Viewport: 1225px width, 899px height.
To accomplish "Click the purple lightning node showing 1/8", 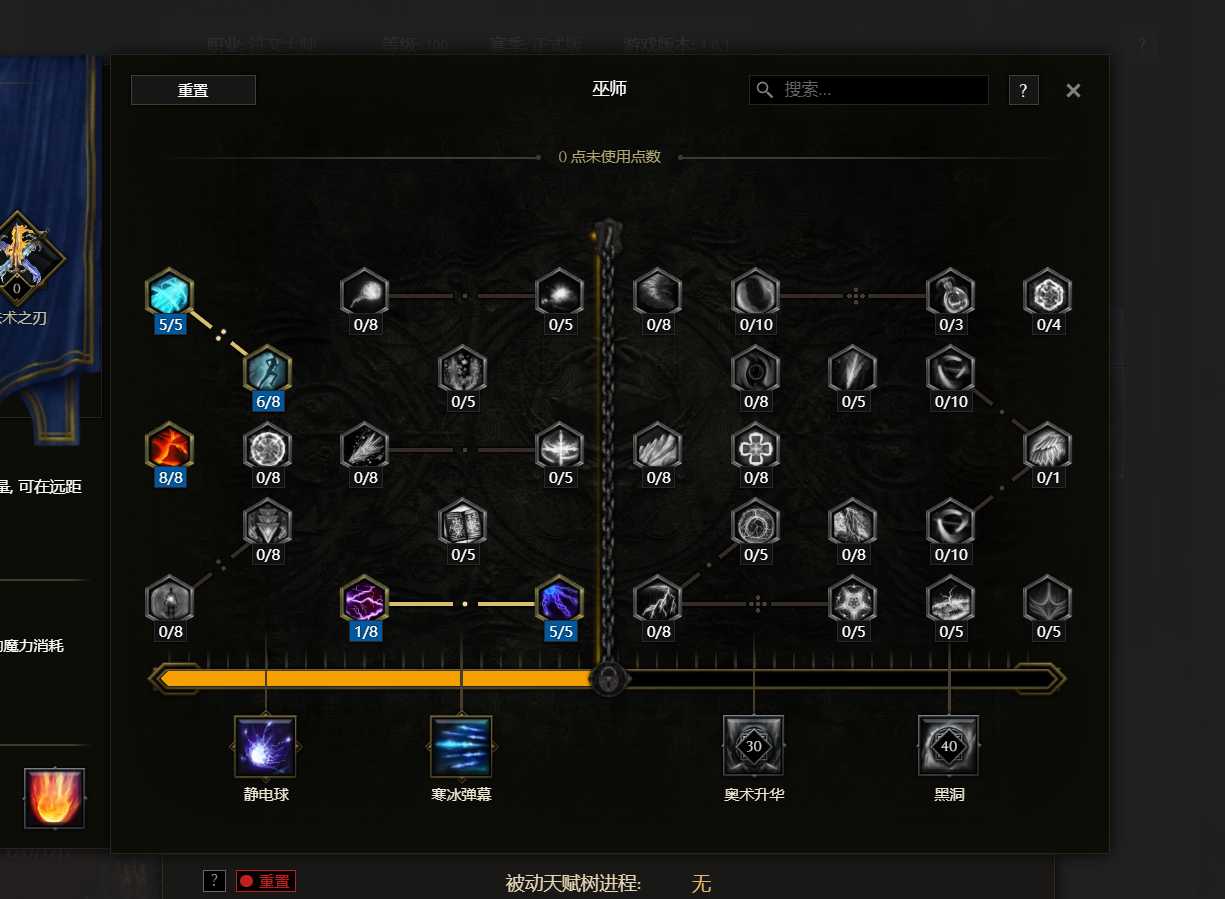I will tap(364, 600).
